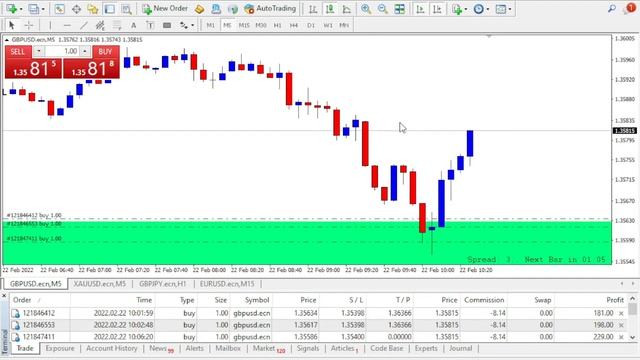Select the Text Label tool
The image size is (640, 360).
click(x=150, y=25)
